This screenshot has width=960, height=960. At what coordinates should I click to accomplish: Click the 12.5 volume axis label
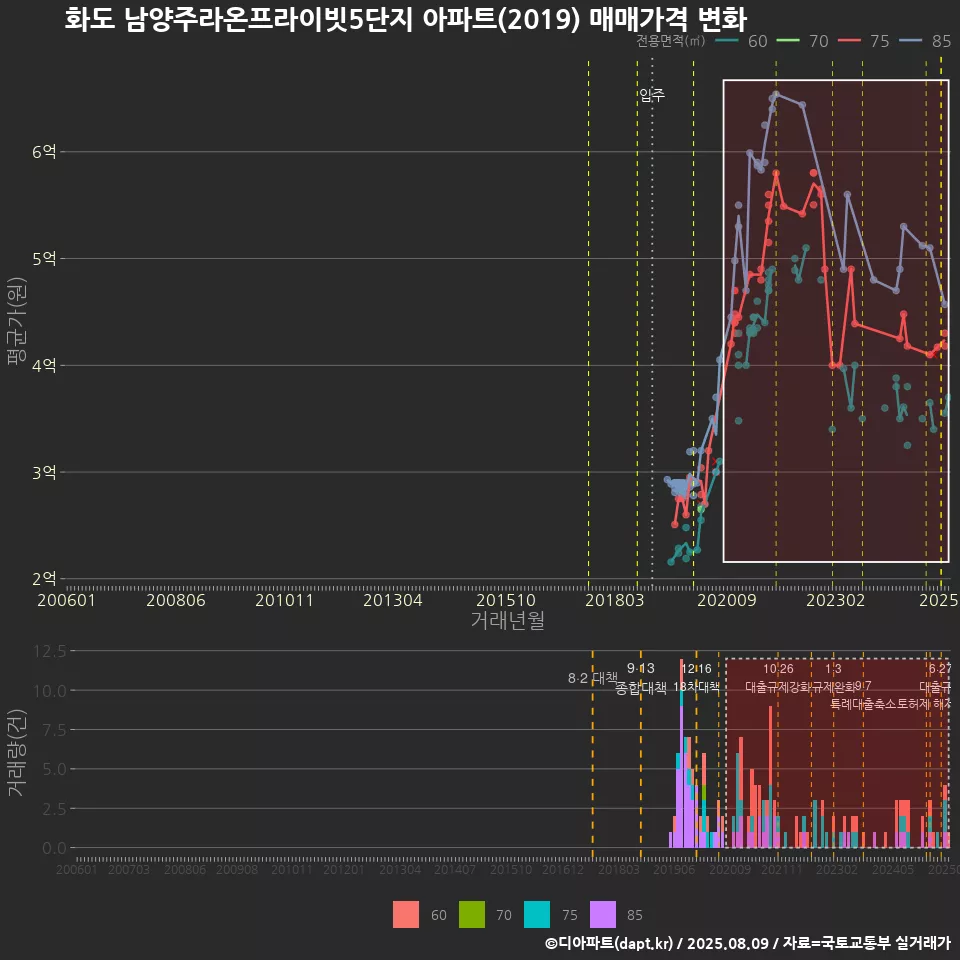(50, 651)
